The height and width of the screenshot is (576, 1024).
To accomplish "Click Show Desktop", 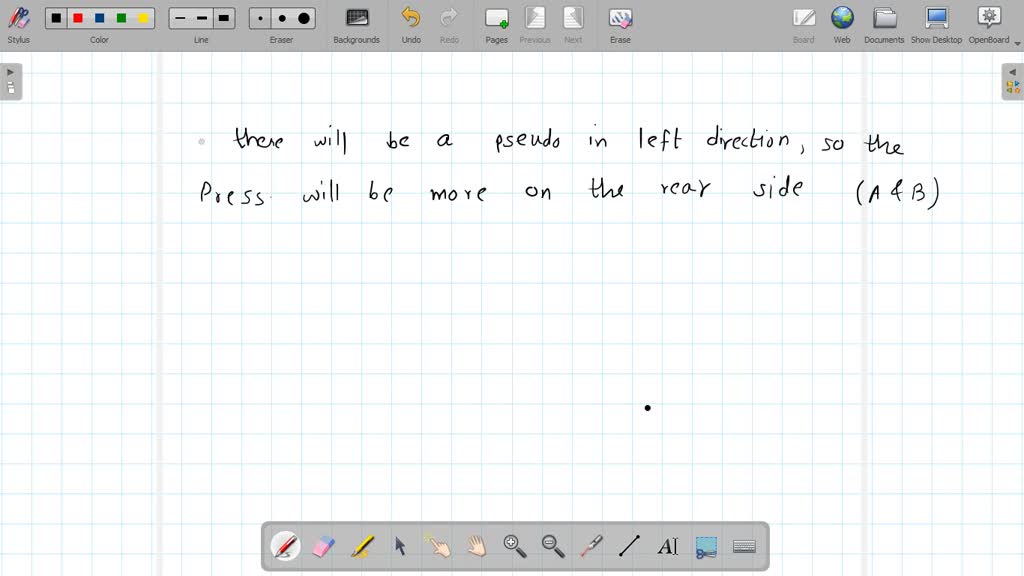I will (936, 25).
